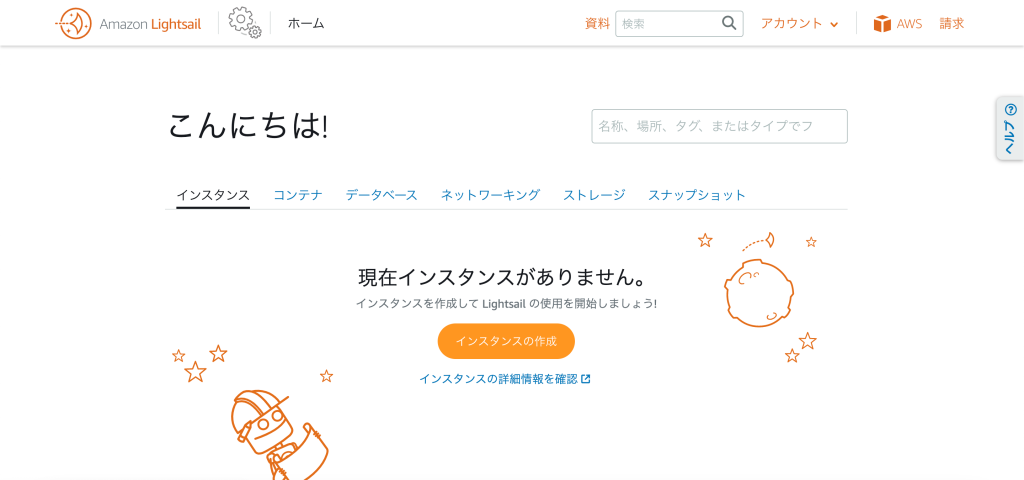1024x480 pixels.
Task: Open the インスタンスの詳細情報を確認 link
Action: 498,379
